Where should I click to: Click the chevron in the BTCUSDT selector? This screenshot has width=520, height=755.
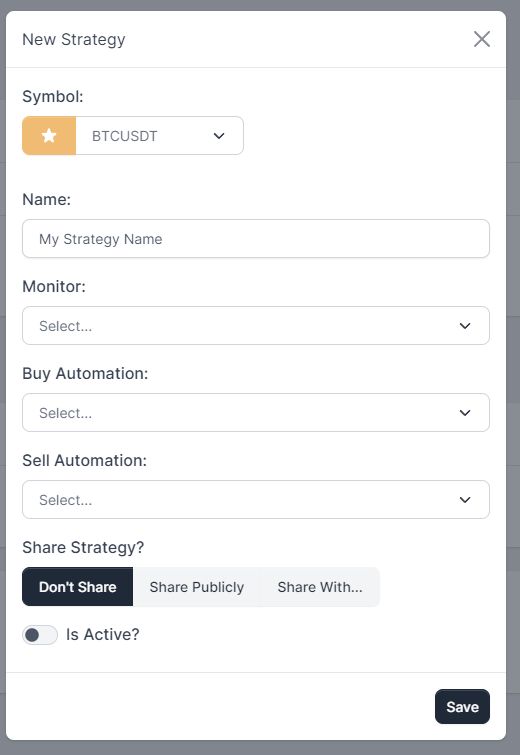pos(219,136)
